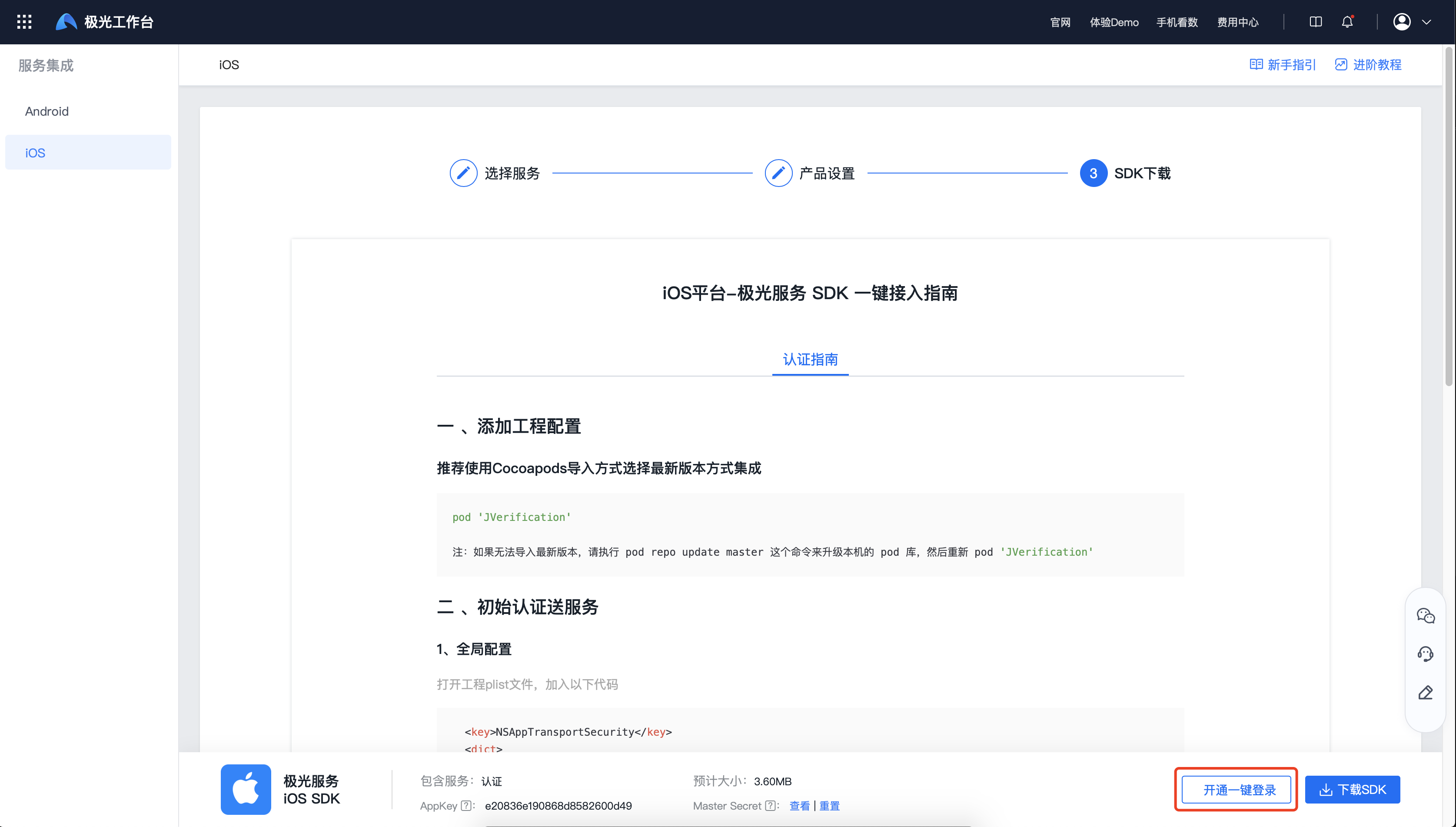Open the 新手指引 guide link
The width and height of the screenshot is (1456, 827).
[x=1282, y=65]
